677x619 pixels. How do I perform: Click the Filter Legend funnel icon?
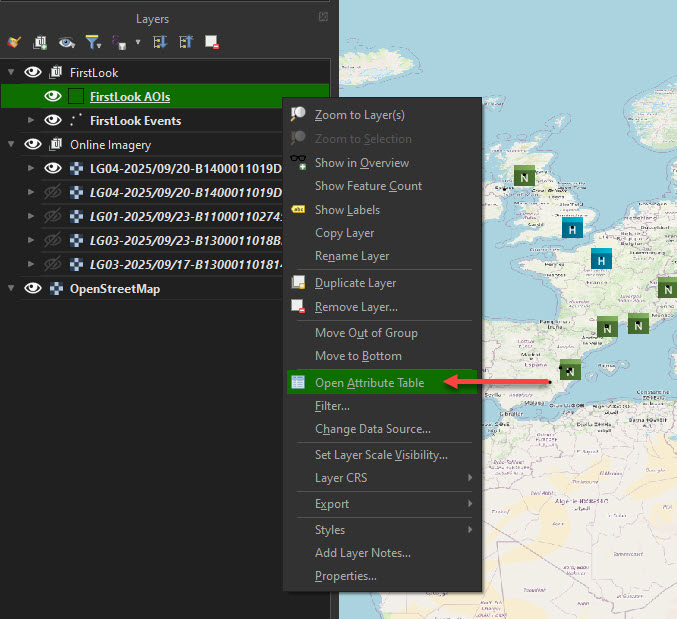(x=93, y=42)
